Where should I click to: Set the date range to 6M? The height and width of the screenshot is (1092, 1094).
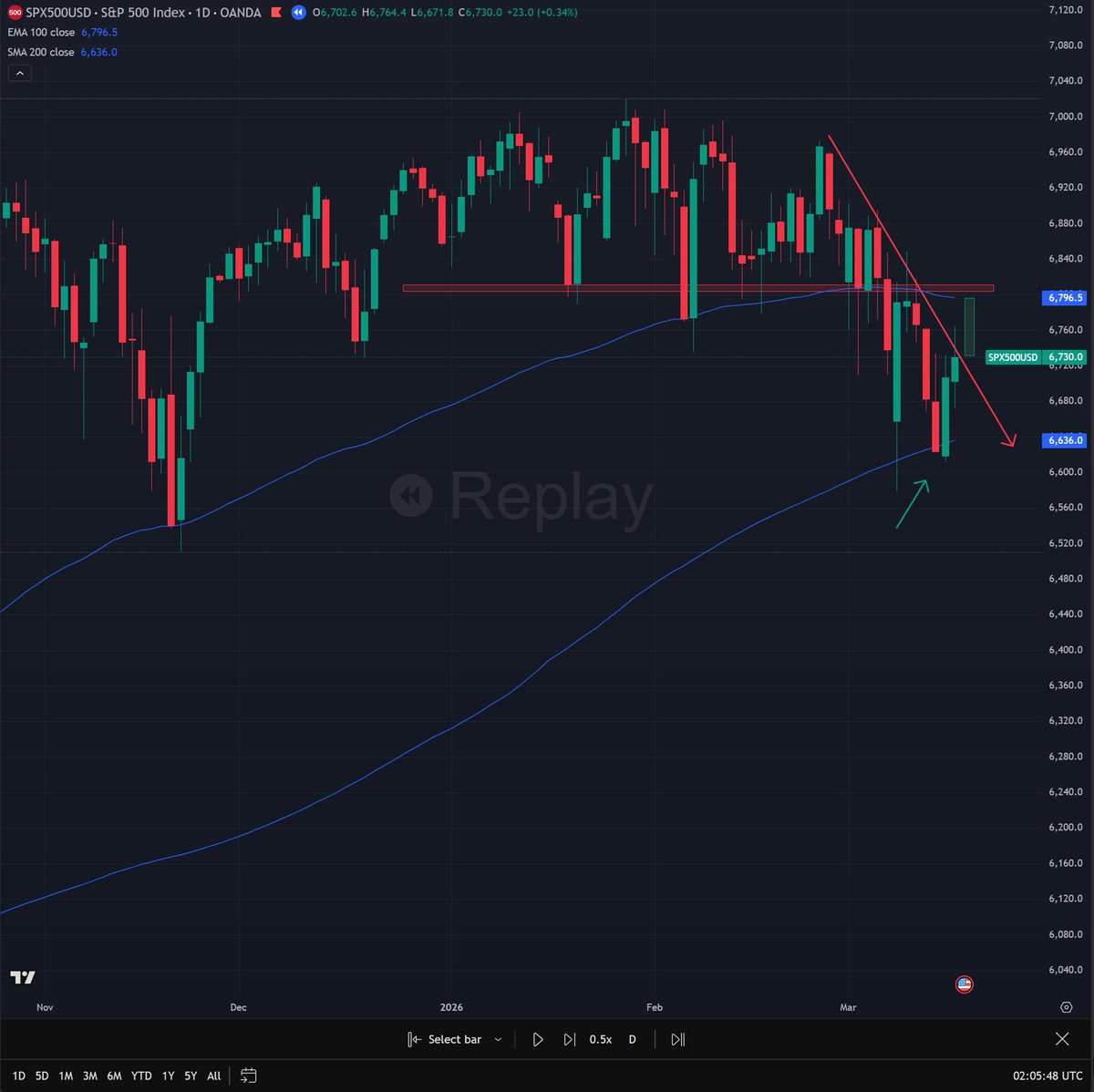coord(114,1076)
